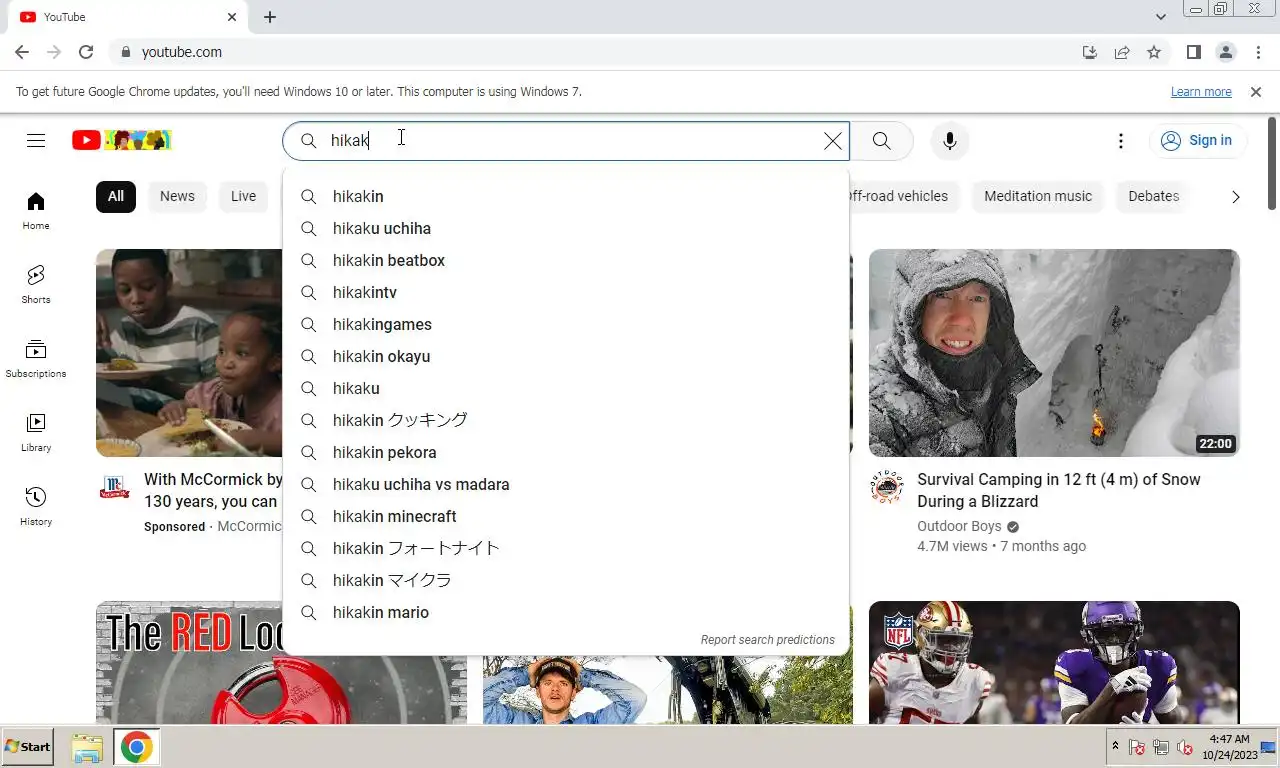Choose the suggestion "hikakin クッキング"
The width and height of the screenshot is (1280, 768).
tap(566, 420)
